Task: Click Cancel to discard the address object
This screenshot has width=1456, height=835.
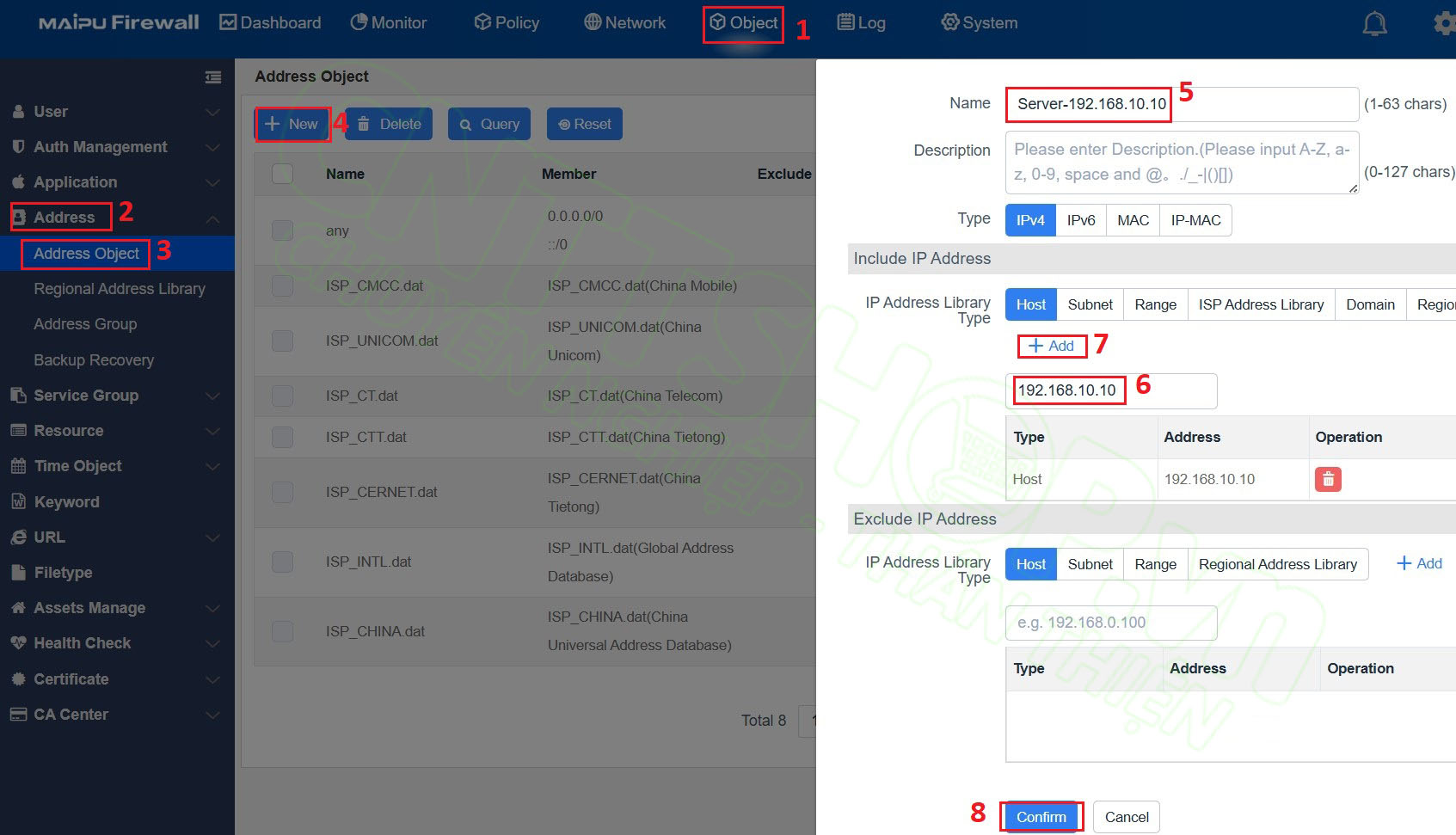Action: (x=1126, y=817)
